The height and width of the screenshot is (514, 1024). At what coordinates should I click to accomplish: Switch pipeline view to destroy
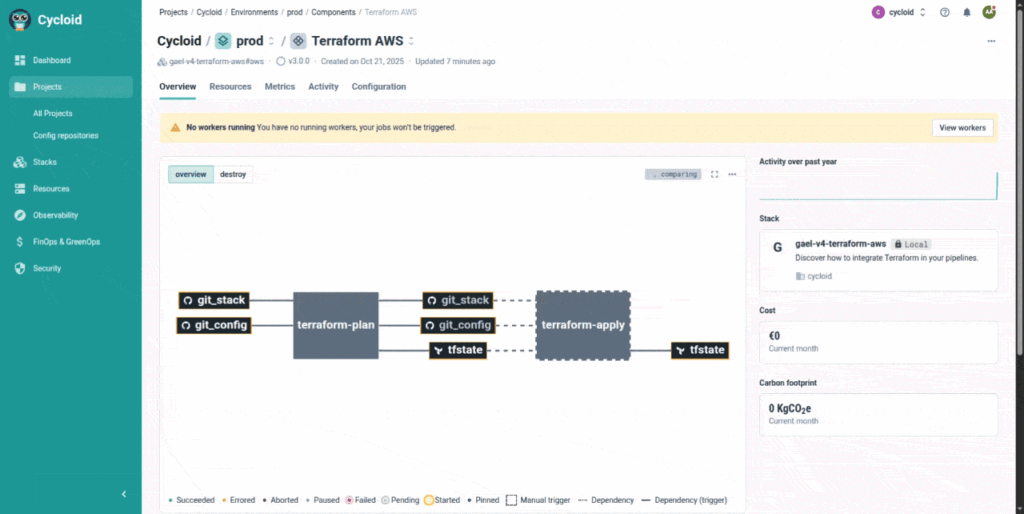click(x=233, y=174)
